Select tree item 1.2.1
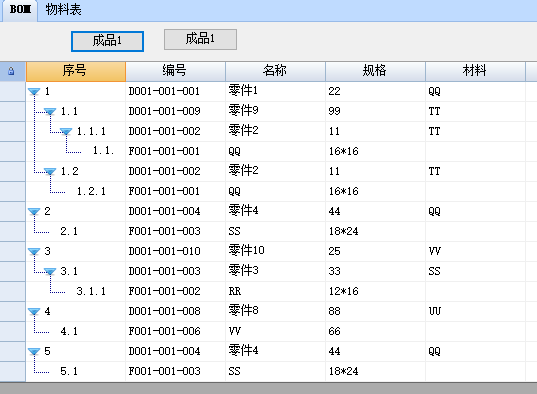This screenshot has width=537, height=394. (x=91, y=192)
